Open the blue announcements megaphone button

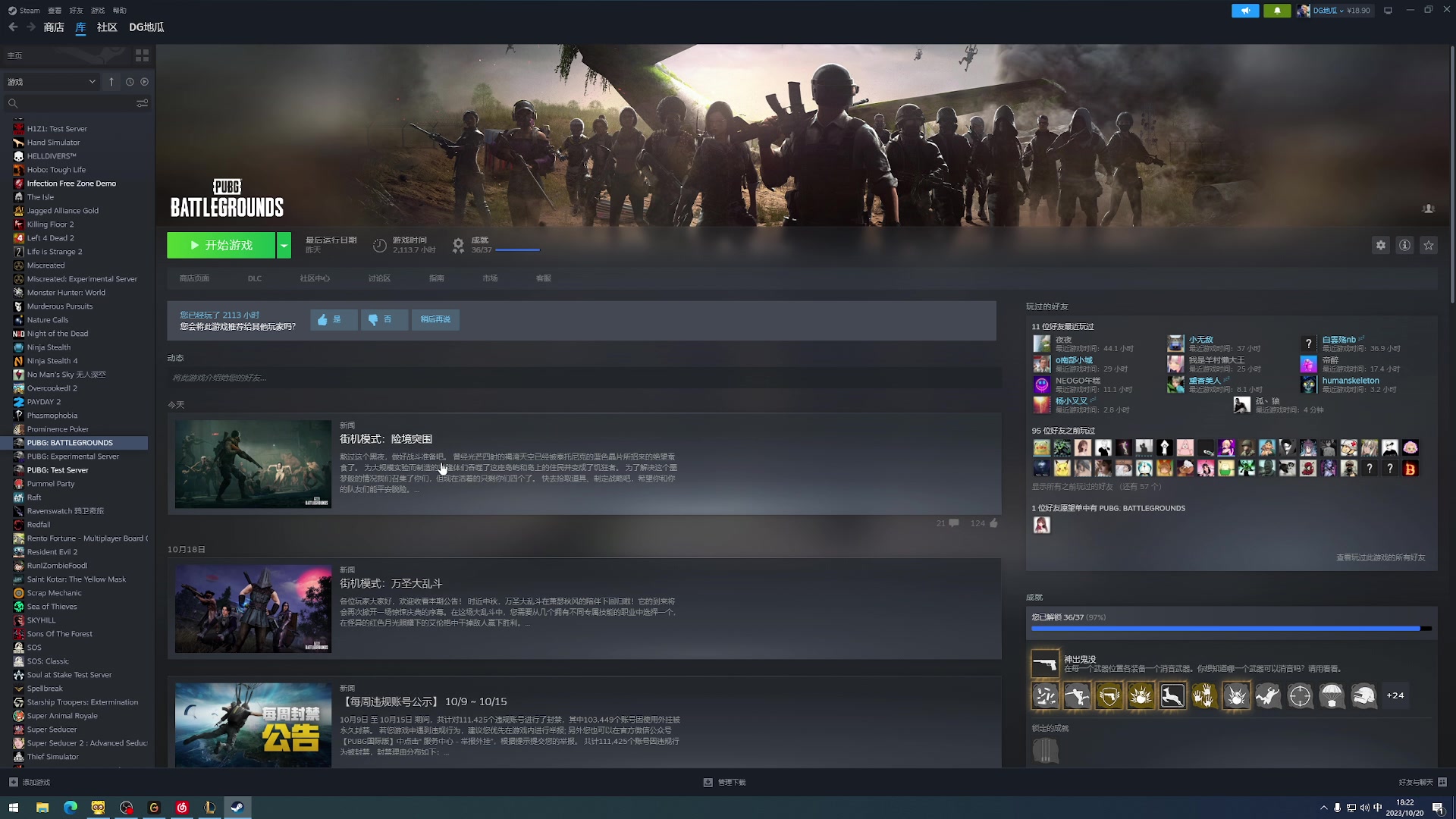(x=1245, y=11)
